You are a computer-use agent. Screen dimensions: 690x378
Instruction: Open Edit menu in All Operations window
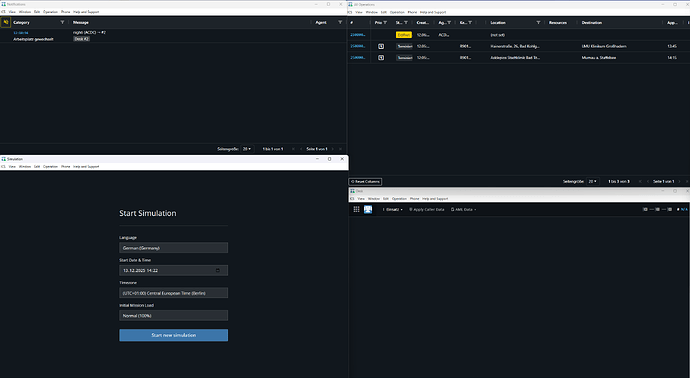[383, 12]
